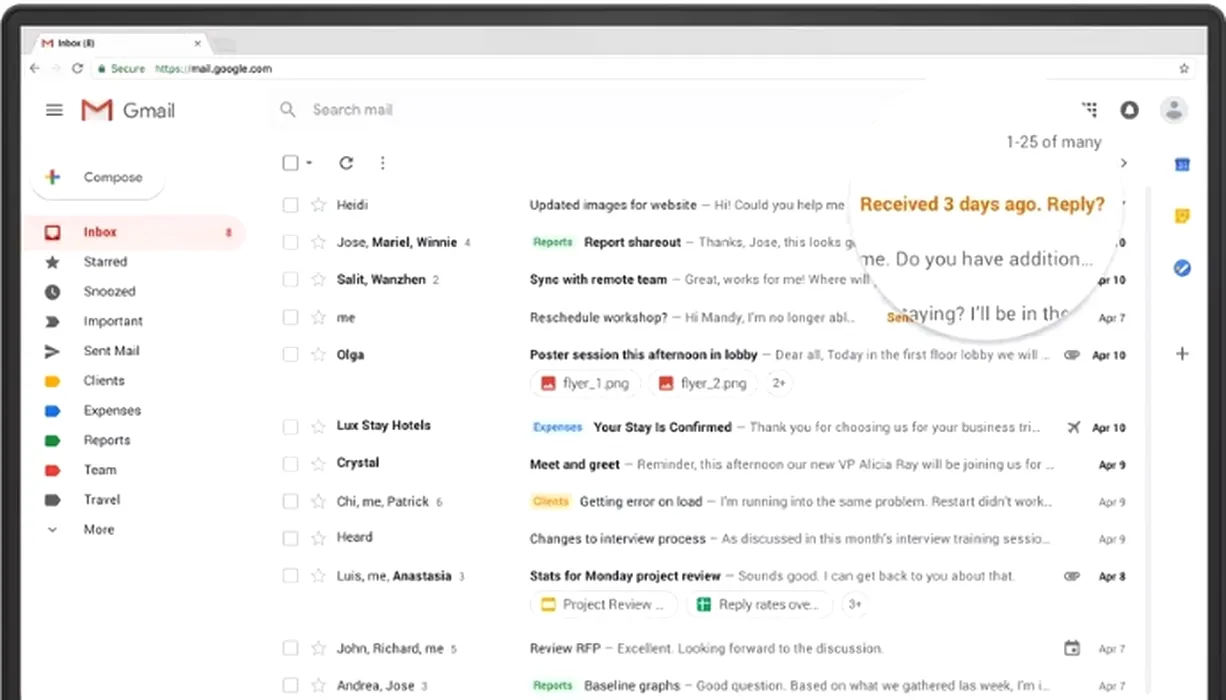Viewport: 1226px width, 700px height.
Task: Check the box next to Crystal's email
Action: pyautogui.click(x=290, y=464)
